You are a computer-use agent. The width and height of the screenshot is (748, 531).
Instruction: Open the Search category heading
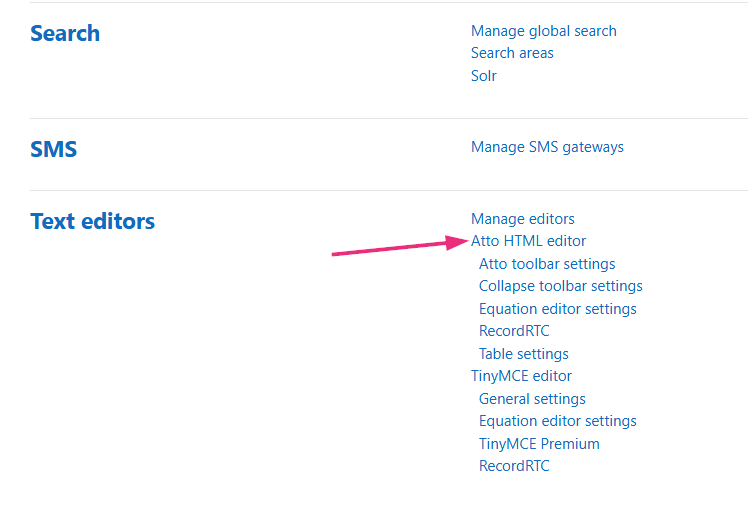point(65,33)
